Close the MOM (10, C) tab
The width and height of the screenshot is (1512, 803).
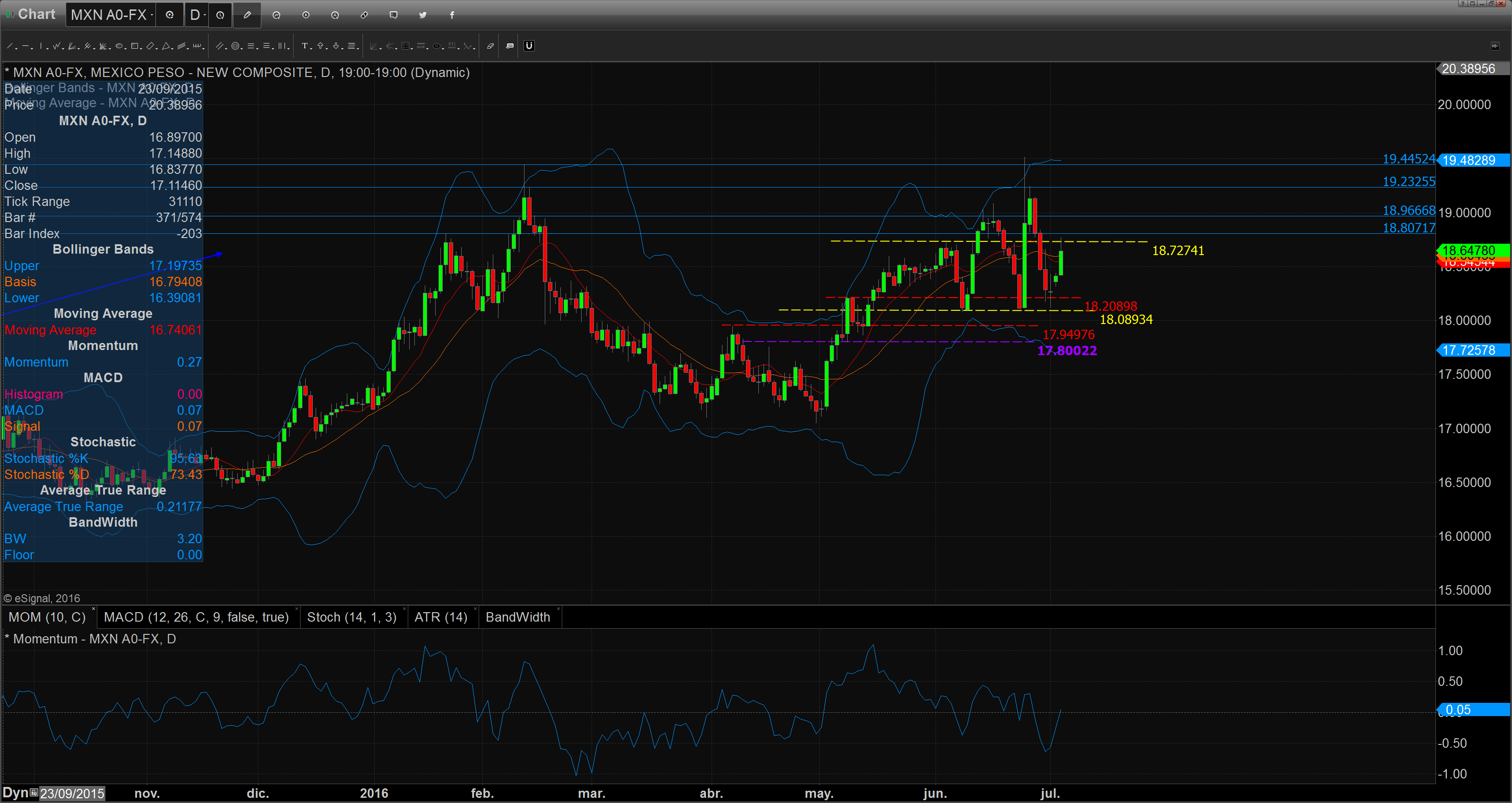[94, 609]
